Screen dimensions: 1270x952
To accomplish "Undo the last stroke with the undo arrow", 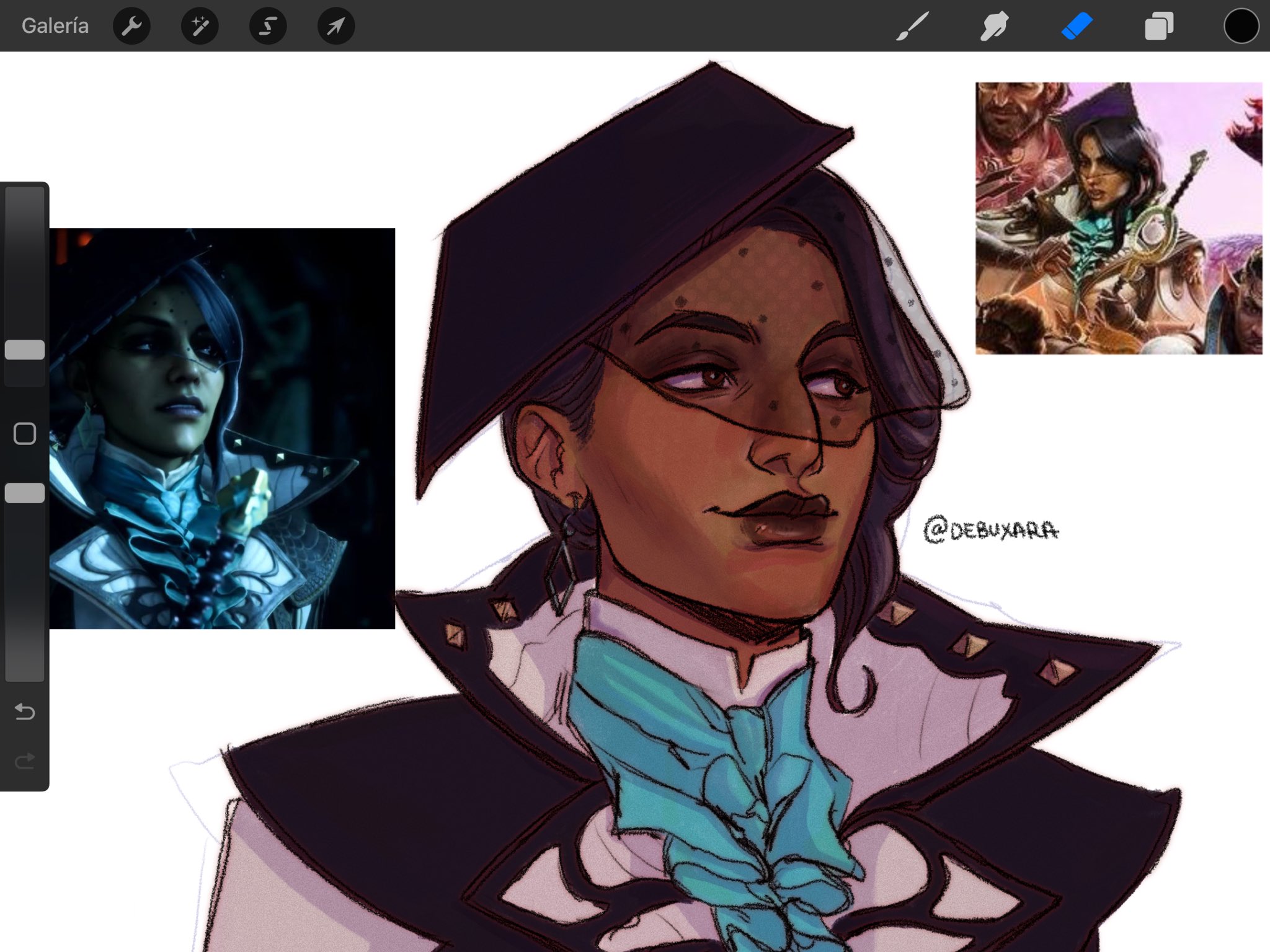I will pos(25,712).
